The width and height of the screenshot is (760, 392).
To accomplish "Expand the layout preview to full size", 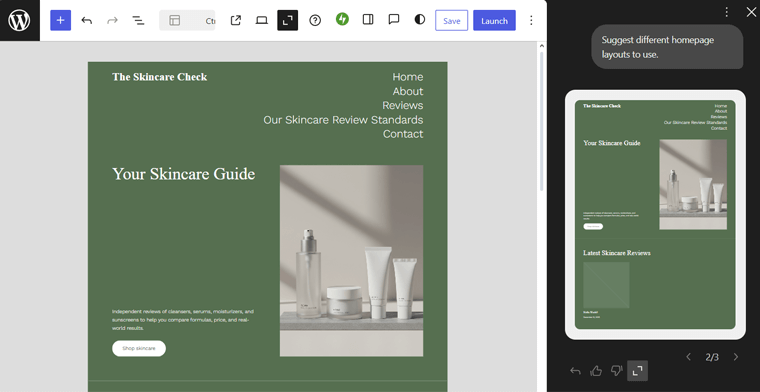I will [637, 371].
